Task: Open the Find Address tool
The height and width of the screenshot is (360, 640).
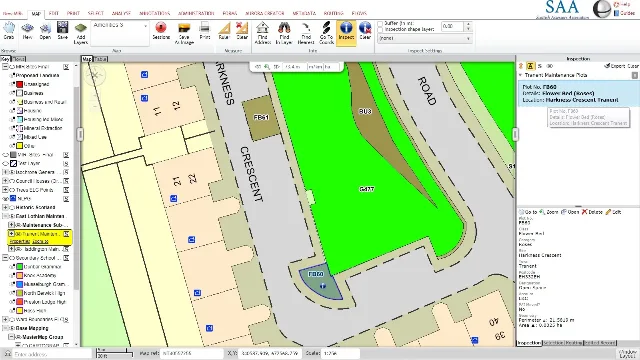Action: (262, 33)
